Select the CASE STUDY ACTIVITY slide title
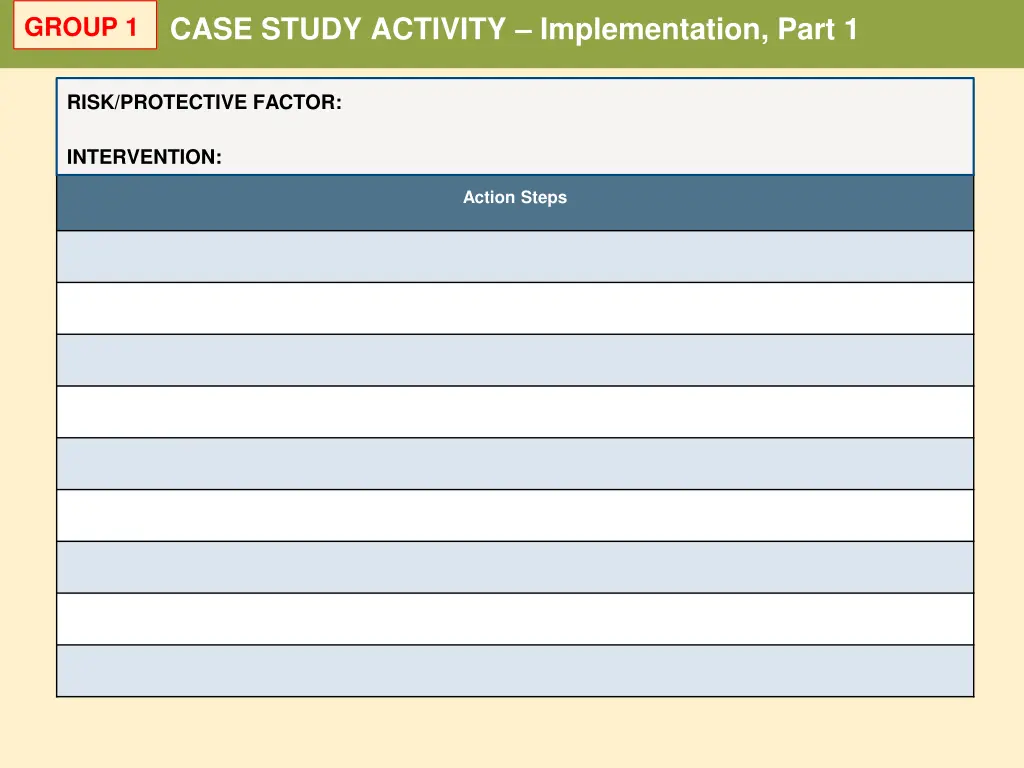Image resolution: width=1024 pixels, height=768 pixels. pyautogui.click(x=513, y=29)
